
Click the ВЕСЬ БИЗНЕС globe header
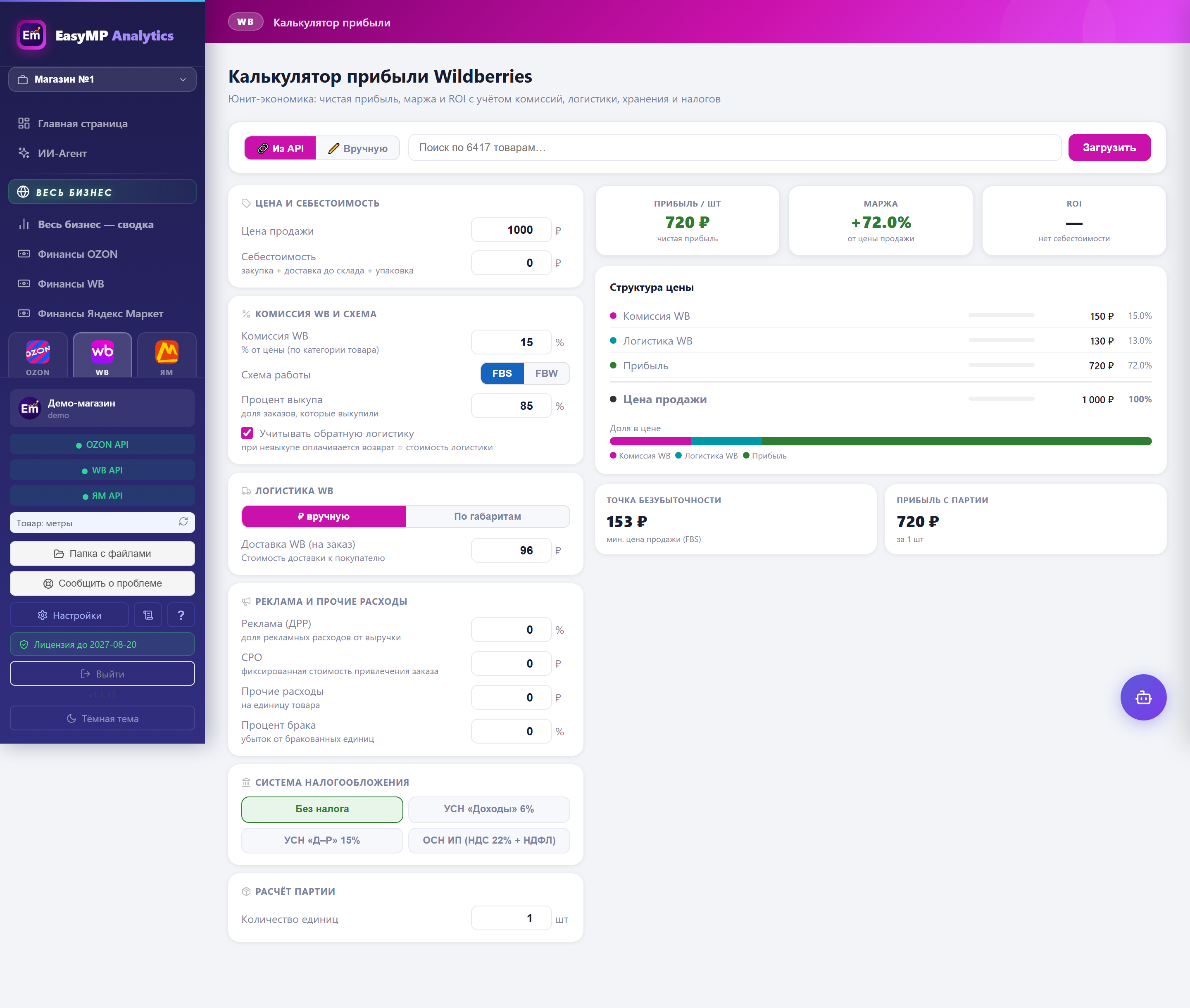tap(102, 192)
